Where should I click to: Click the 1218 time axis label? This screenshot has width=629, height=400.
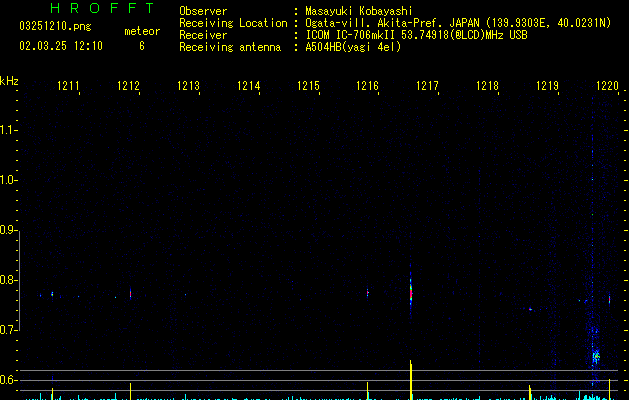click(487, 86)
